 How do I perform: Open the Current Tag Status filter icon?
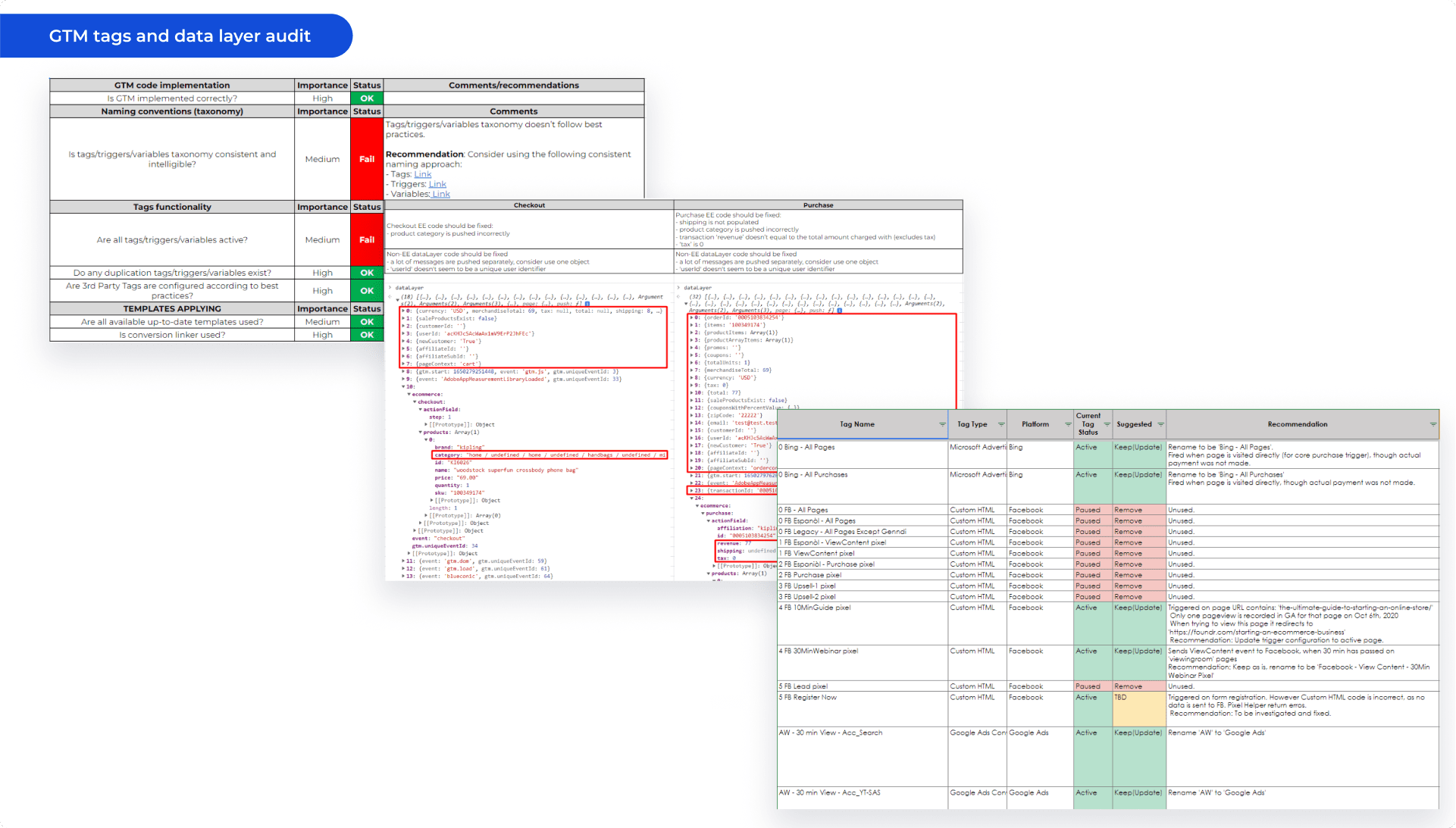[x=1107, y=424]
